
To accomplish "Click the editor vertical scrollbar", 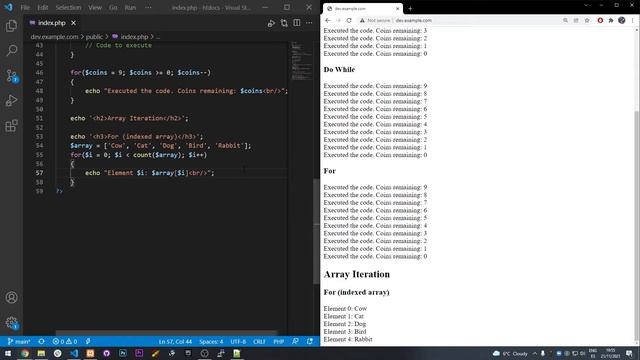I will (316, 231).
